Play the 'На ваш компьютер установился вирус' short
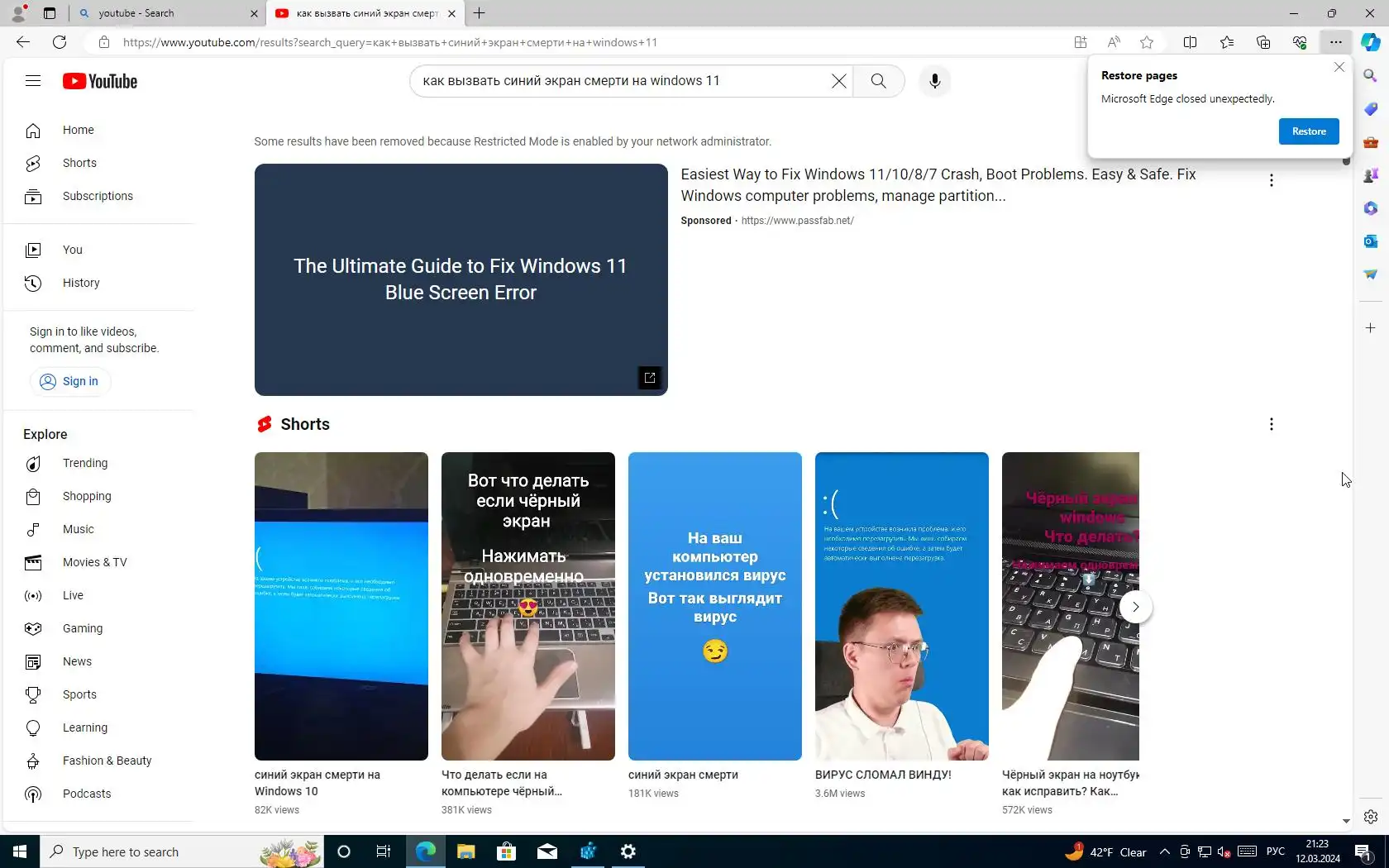 pos(715,606)
